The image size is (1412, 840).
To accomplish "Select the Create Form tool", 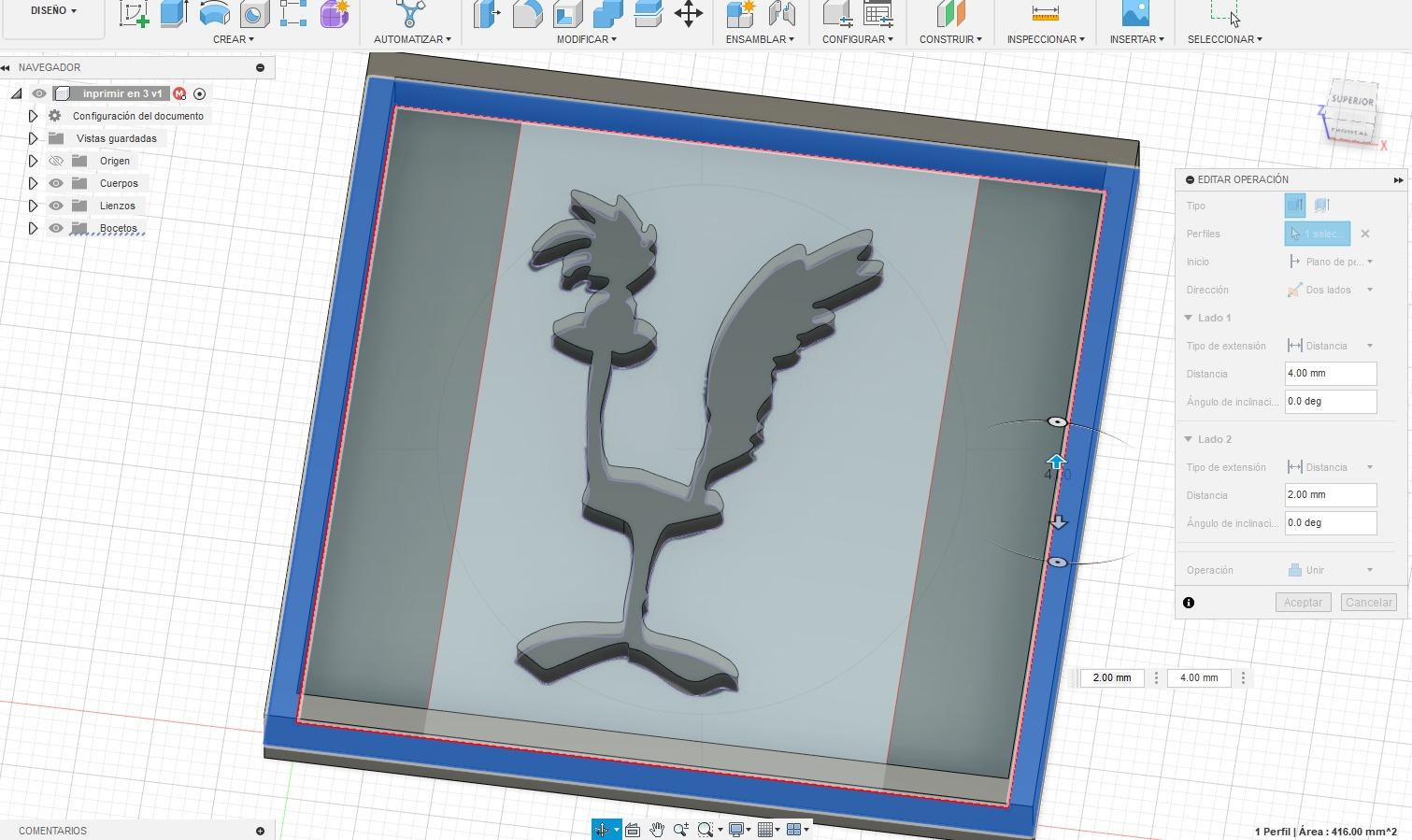I will coord(334,13).
